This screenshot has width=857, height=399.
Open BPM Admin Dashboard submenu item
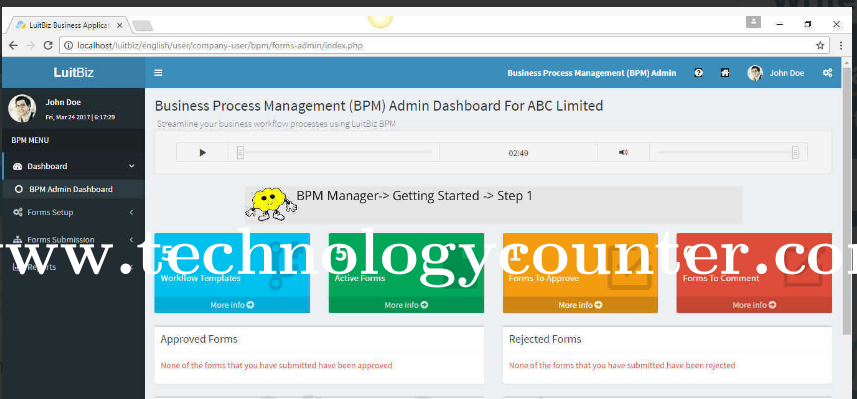point(71,189)
